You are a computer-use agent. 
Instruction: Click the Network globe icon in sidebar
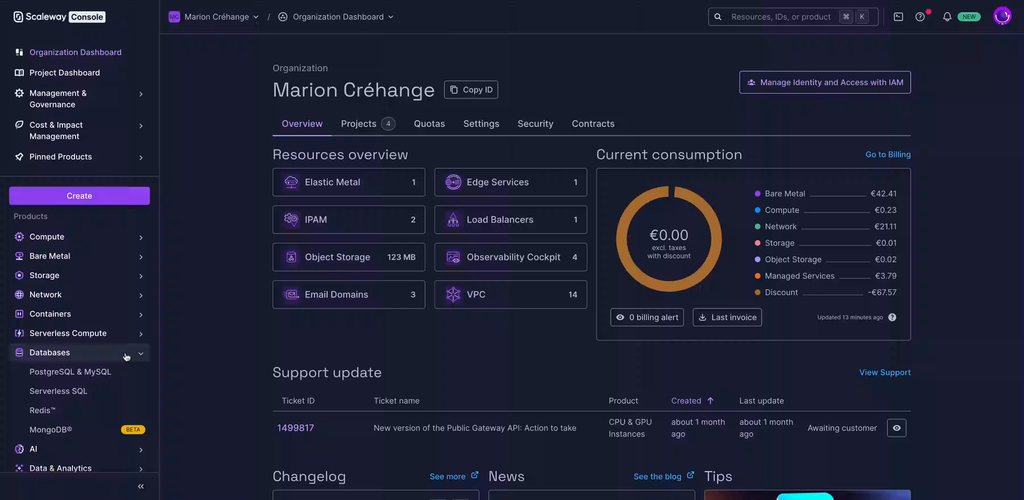click(x=19, y=294)
